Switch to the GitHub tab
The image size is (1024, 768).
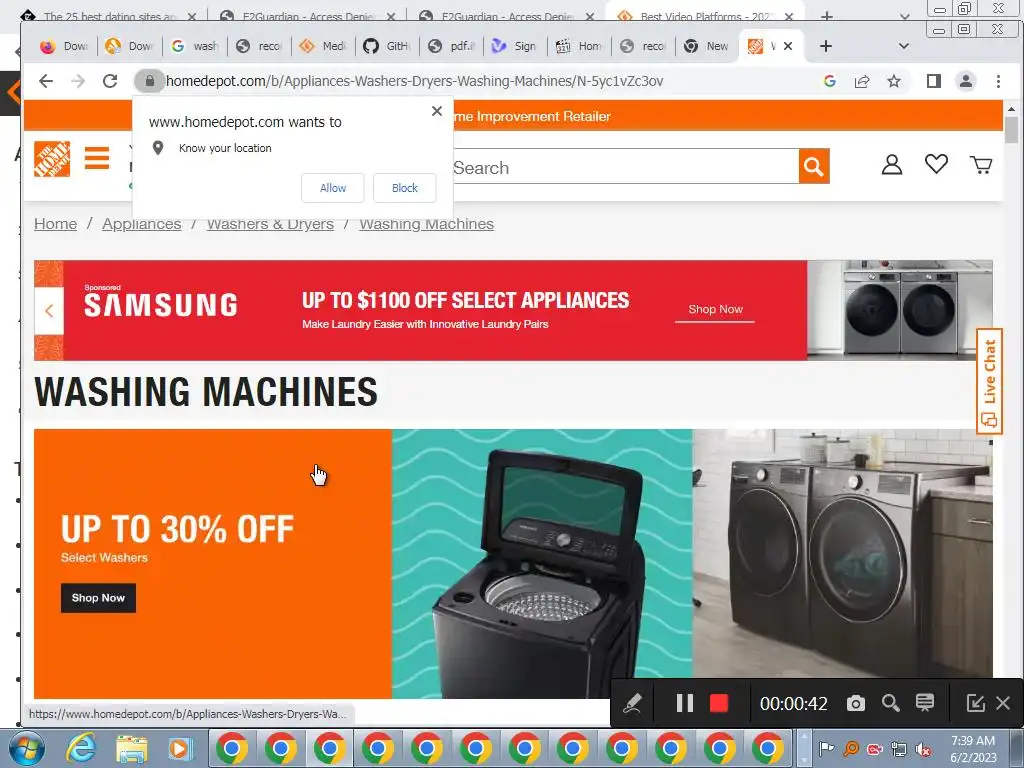(x=387, y=46)
